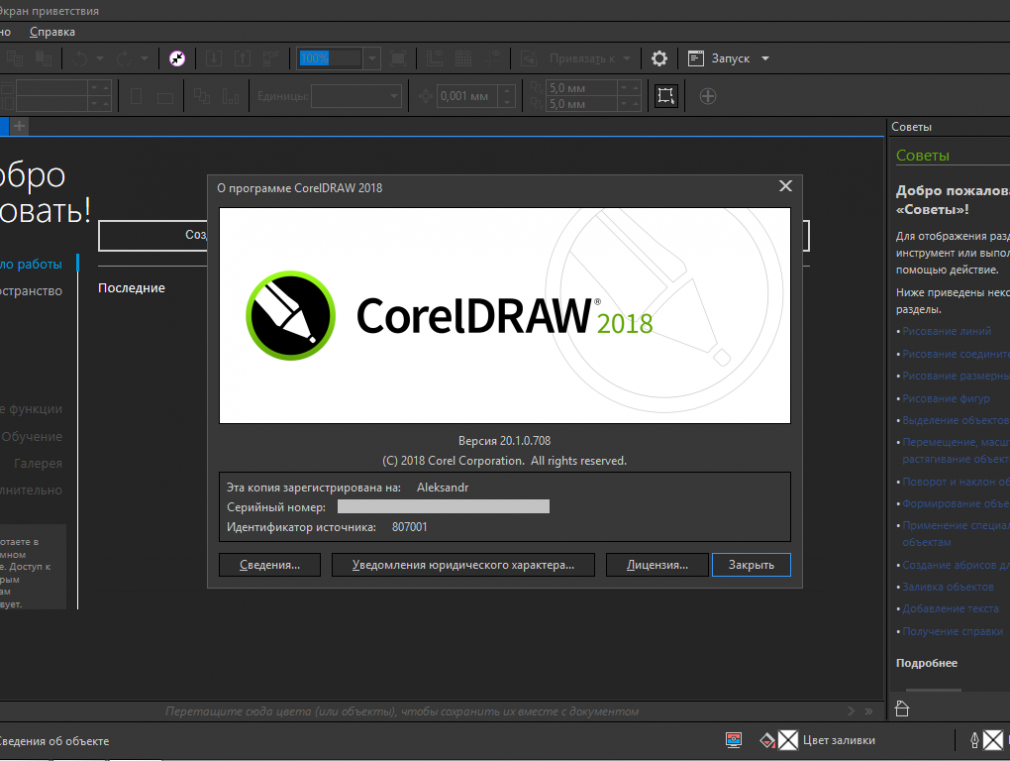Click Уведомления юридического характера... button
The width and height of the screenshot is (1010, 761).
[463, 565]
